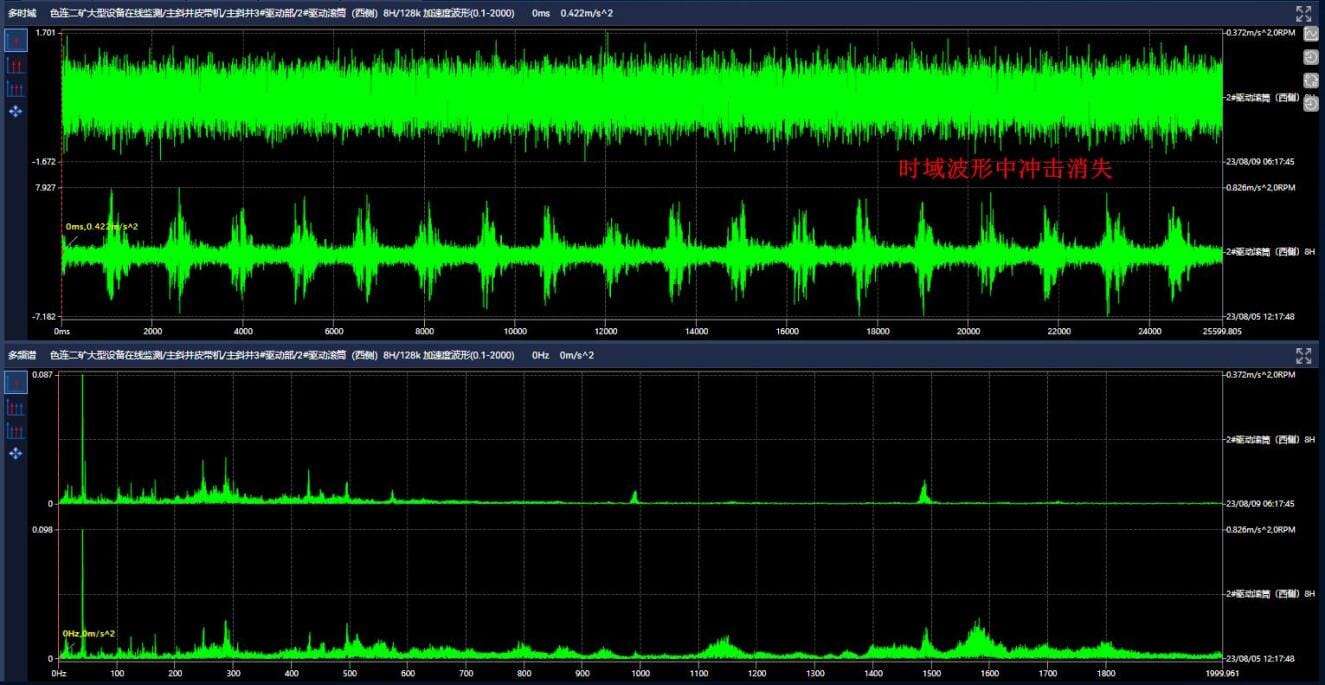Click the red annotation 时域波形中冲击消失
Screen dimensions: 1325x685
tap(1005, 171)
